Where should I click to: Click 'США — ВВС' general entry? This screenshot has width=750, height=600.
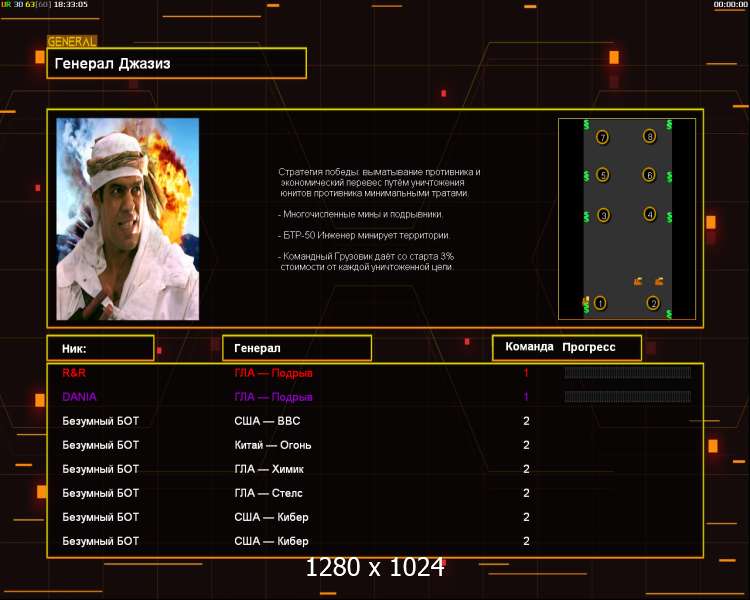pos(267,421)
